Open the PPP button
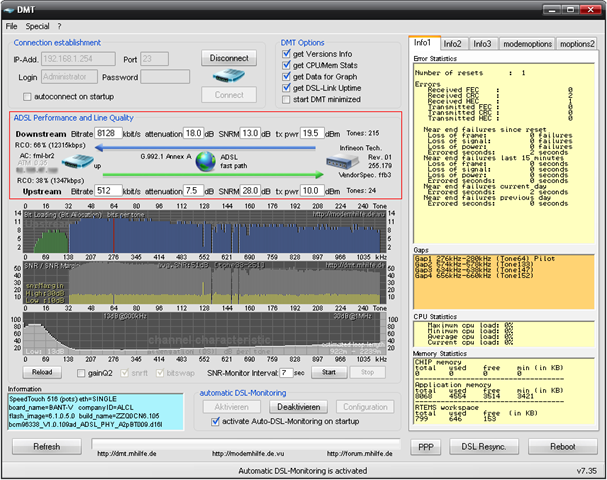Viewport: 607px width, 480px height. [x=426, y=447]
